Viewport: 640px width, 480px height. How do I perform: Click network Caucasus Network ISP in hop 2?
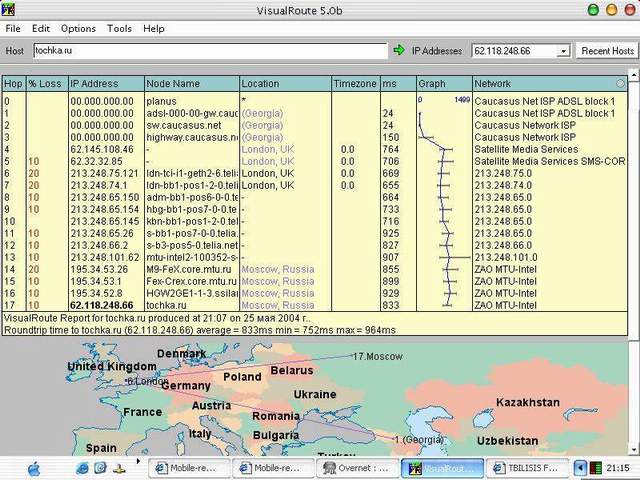click(525, 125)
